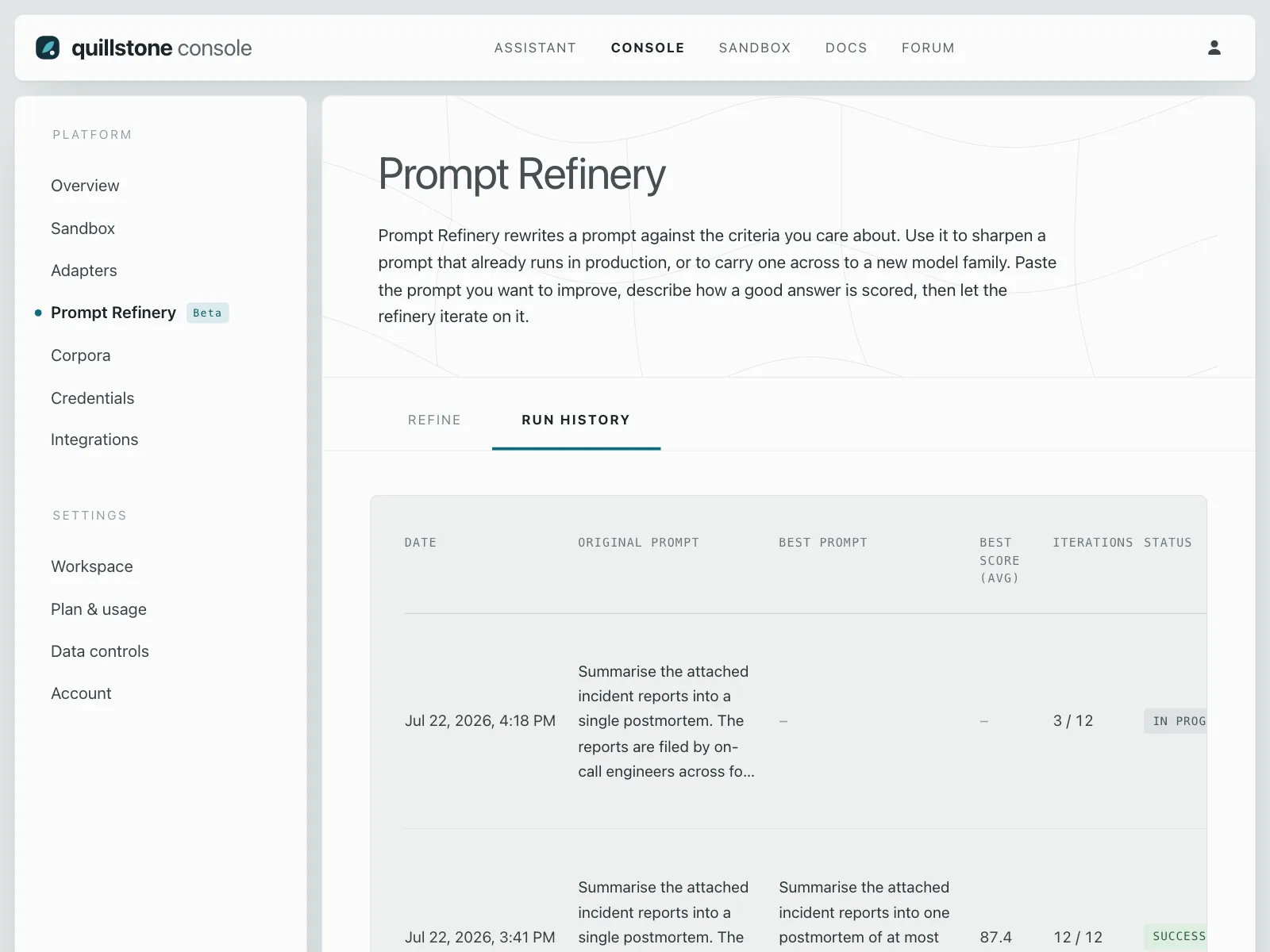This screenshot has width=1270, height=952.
Task: Open Sandbox in the Platform sidebar
Action: [83, 228]
